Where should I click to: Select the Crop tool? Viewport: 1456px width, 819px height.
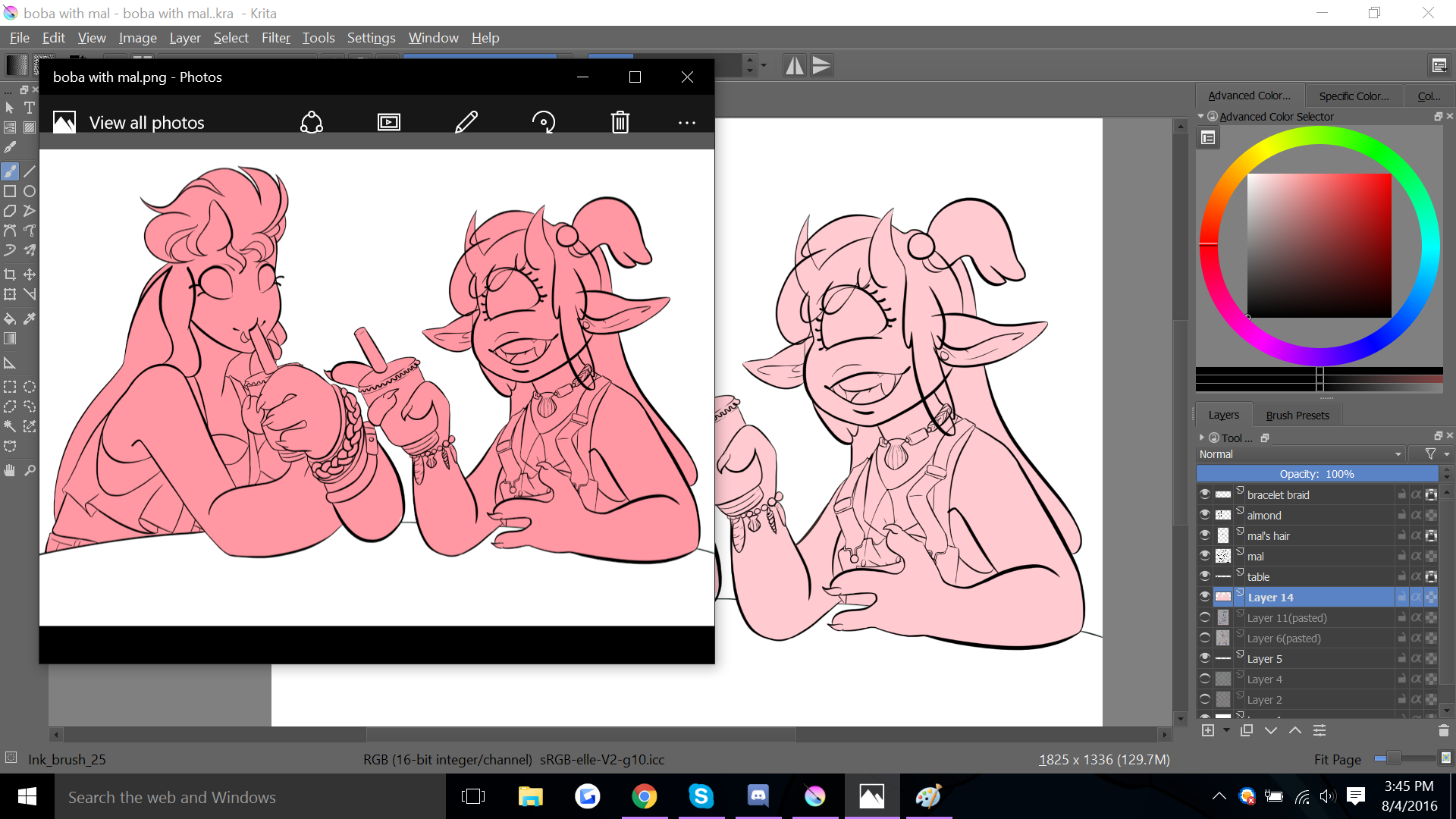pyautogui.click(x=10, y=275)
